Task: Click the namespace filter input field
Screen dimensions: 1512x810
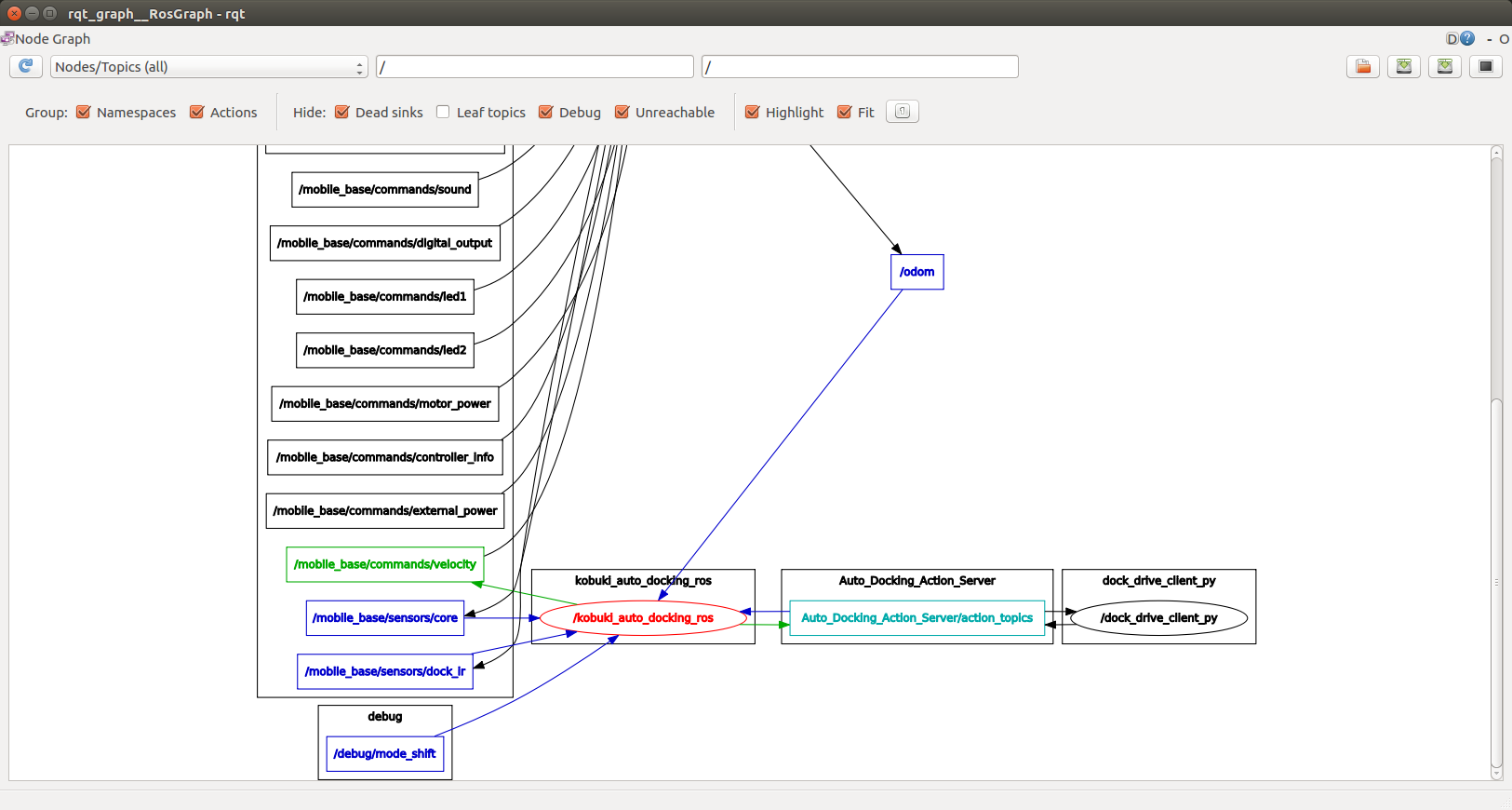Action: tap(535, 67)
